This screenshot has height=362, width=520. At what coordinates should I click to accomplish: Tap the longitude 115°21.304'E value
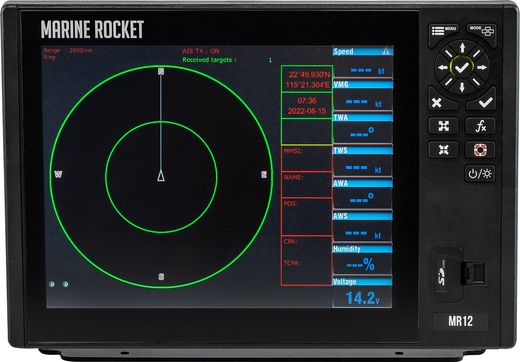click(x=308, y=85)
